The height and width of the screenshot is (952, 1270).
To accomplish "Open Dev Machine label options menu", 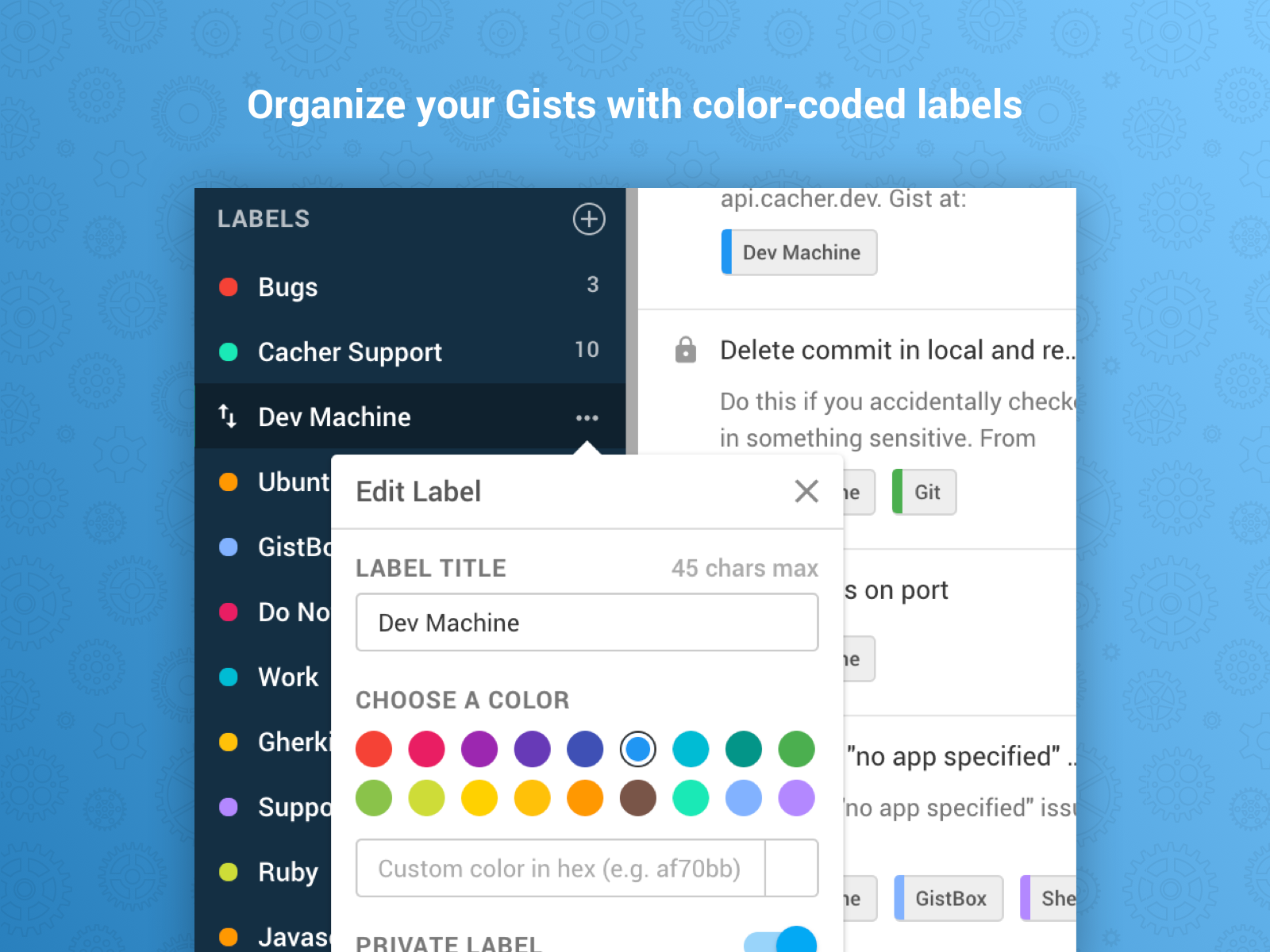I will tap(587, 418).
